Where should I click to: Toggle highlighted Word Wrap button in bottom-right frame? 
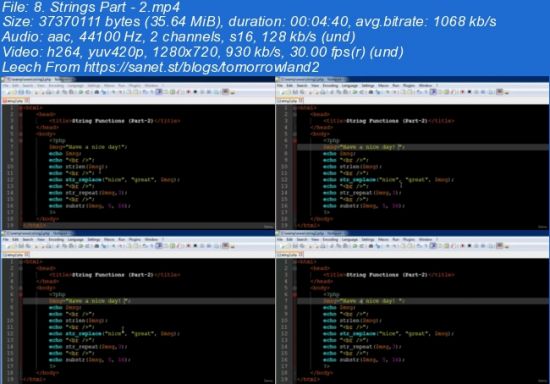[x=433, y=246]
